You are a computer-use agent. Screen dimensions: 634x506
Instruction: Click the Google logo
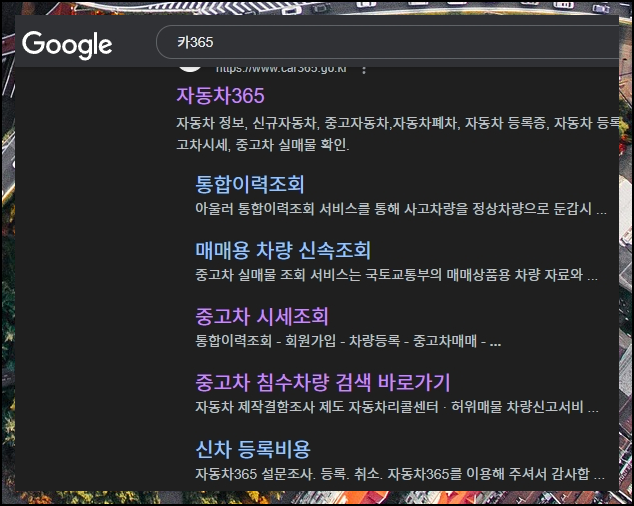pos(67,44)
